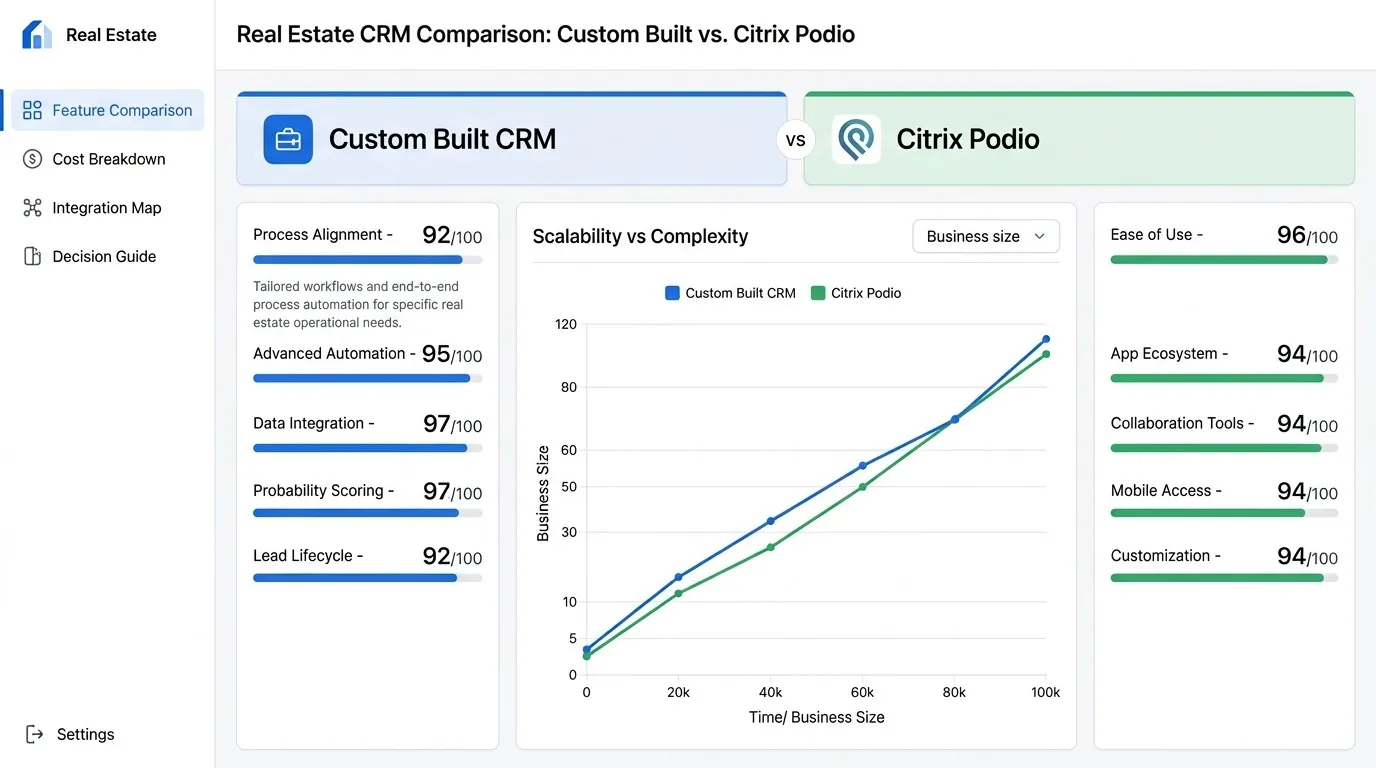Image resolution: width=1376 pixels, height=768 pixels.
Task: Click the Data Integration score '97/100'
Action: [x=452, y=424]
